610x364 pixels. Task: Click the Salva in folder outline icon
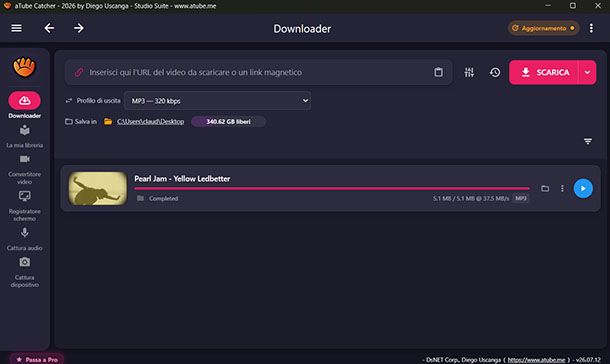click(69, 122)
